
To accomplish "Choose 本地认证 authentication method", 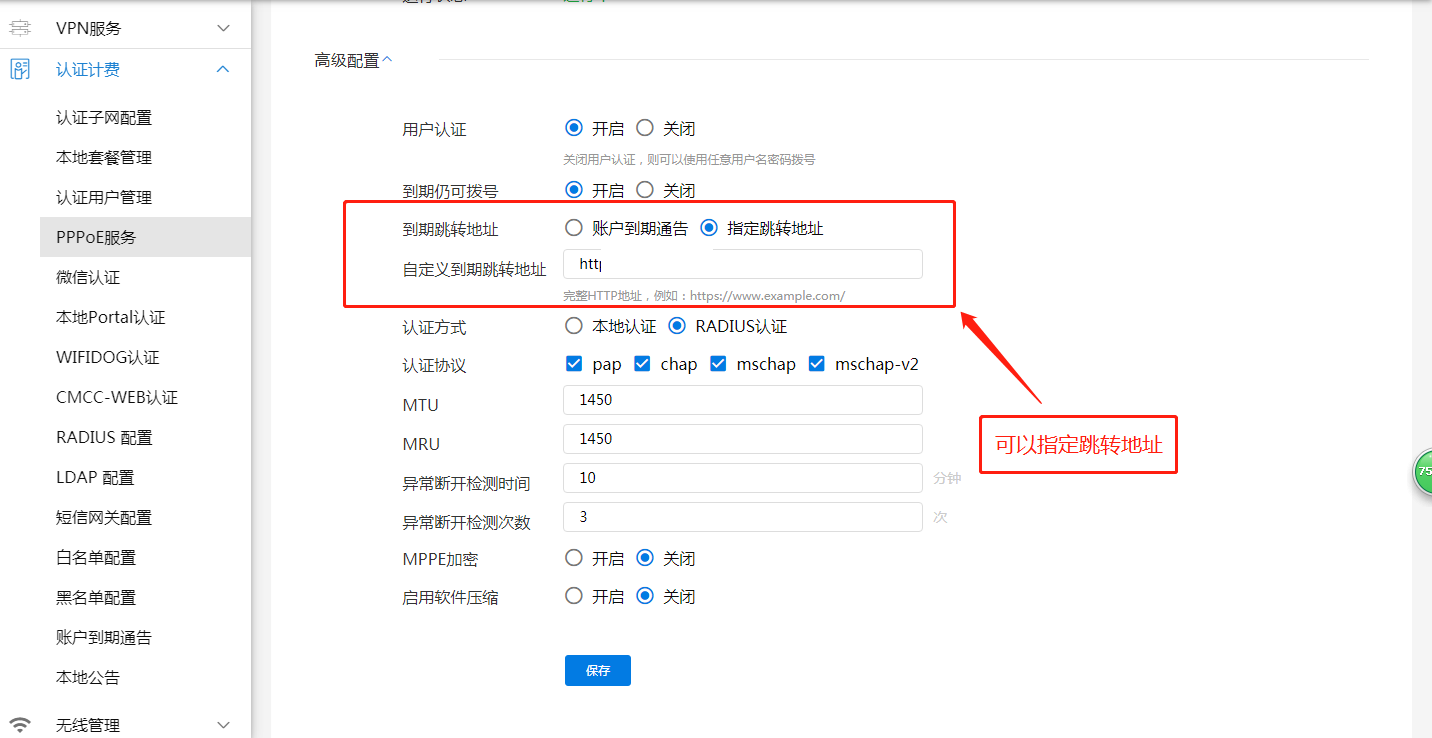I will [574, 326].
